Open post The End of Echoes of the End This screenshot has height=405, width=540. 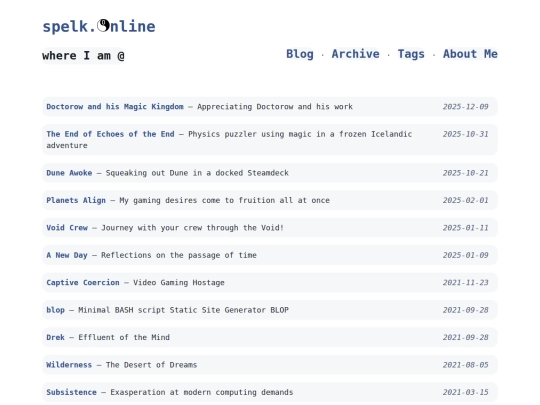(111, 134)
